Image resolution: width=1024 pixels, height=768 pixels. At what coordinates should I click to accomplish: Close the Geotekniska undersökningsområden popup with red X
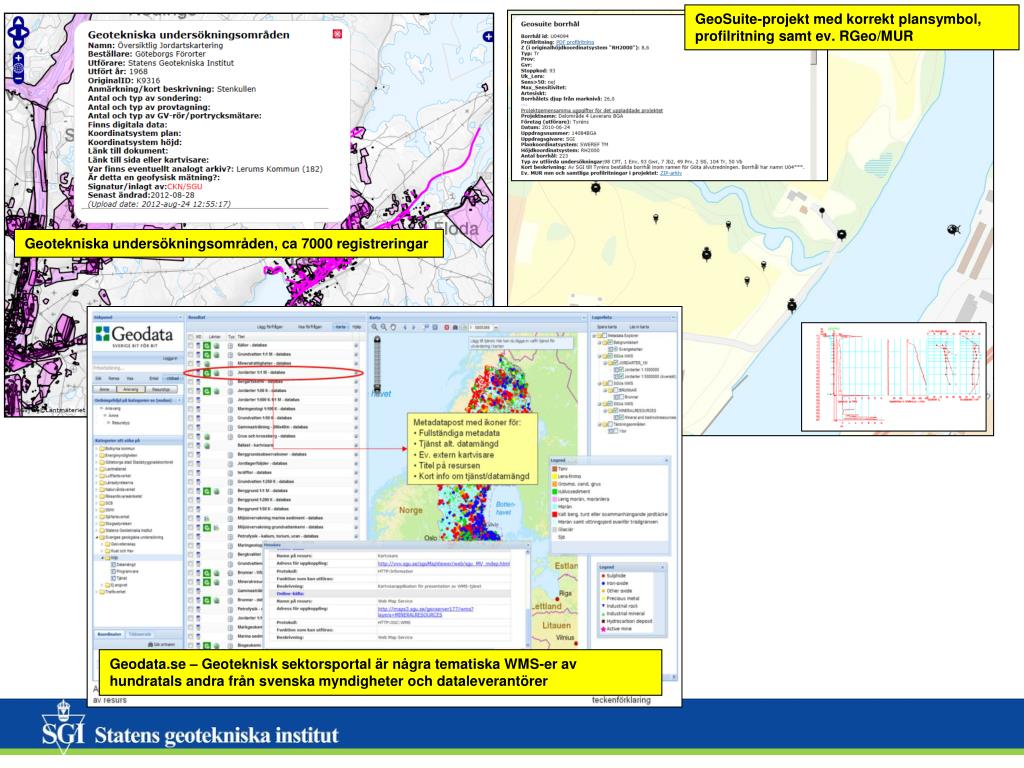pos(337,34)
